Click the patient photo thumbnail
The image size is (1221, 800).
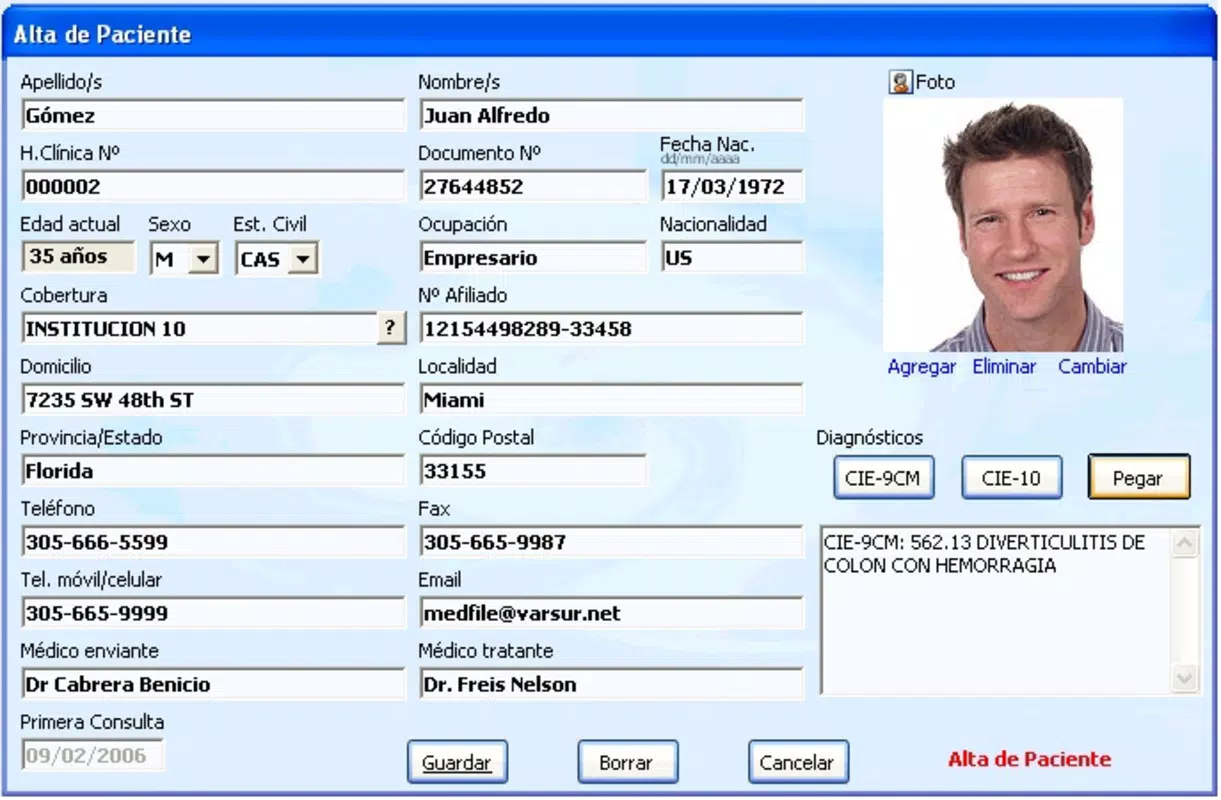click(1003, 225)
